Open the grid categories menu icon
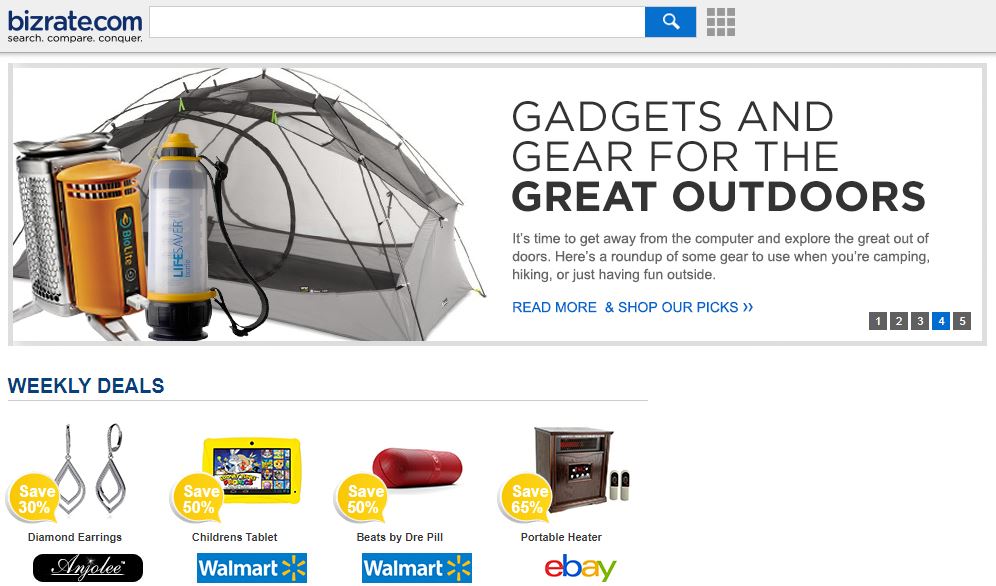 point(721,22)
